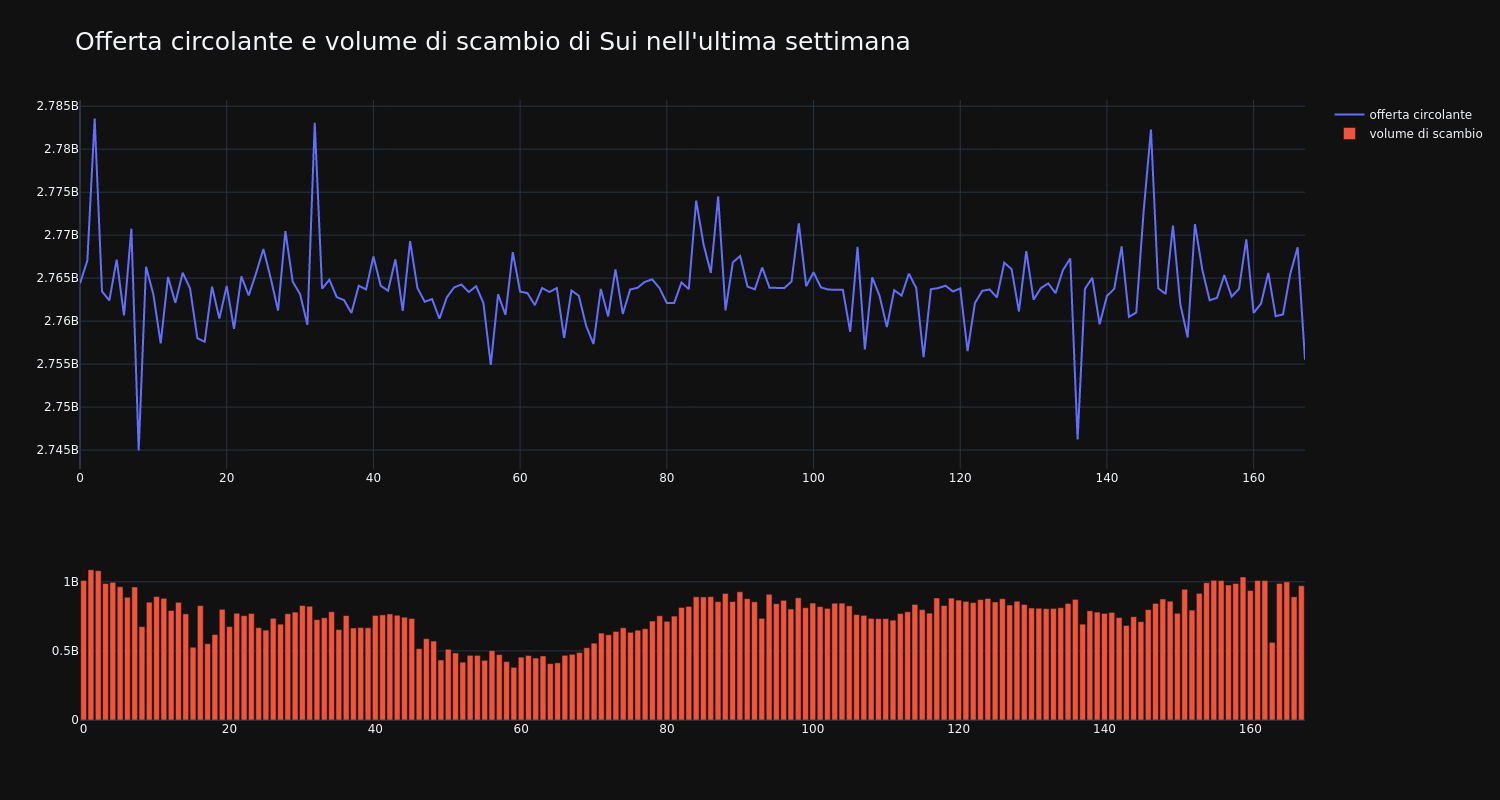Click the line's deepest dip near hour 8

click(x=139, y=450)
